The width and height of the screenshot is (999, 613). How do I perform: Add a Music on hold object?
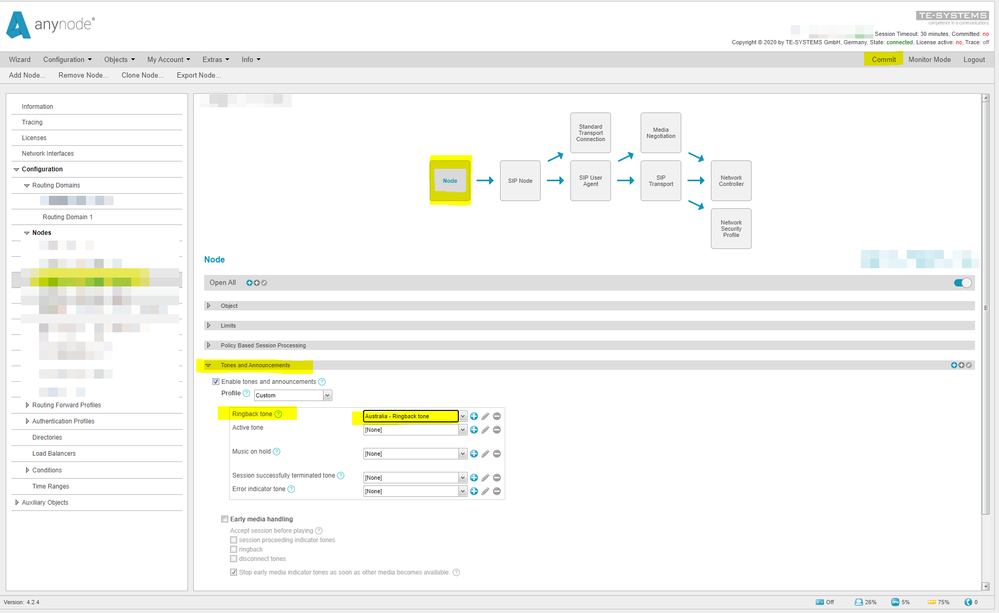(x=474, y=454)
